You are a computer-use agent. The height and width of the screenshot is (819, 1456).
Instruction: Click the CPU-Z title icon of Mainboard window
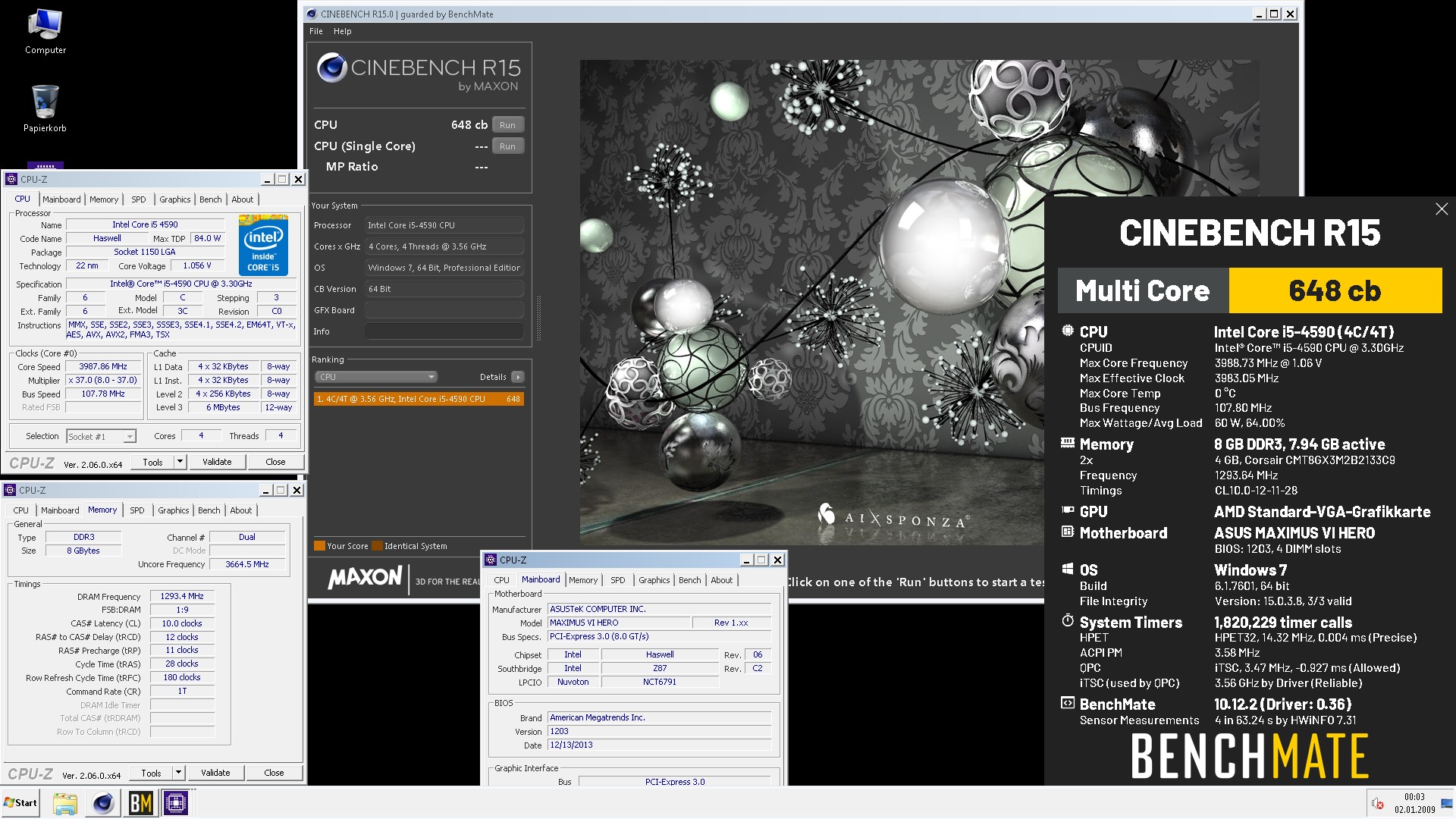tap(491, 560)
